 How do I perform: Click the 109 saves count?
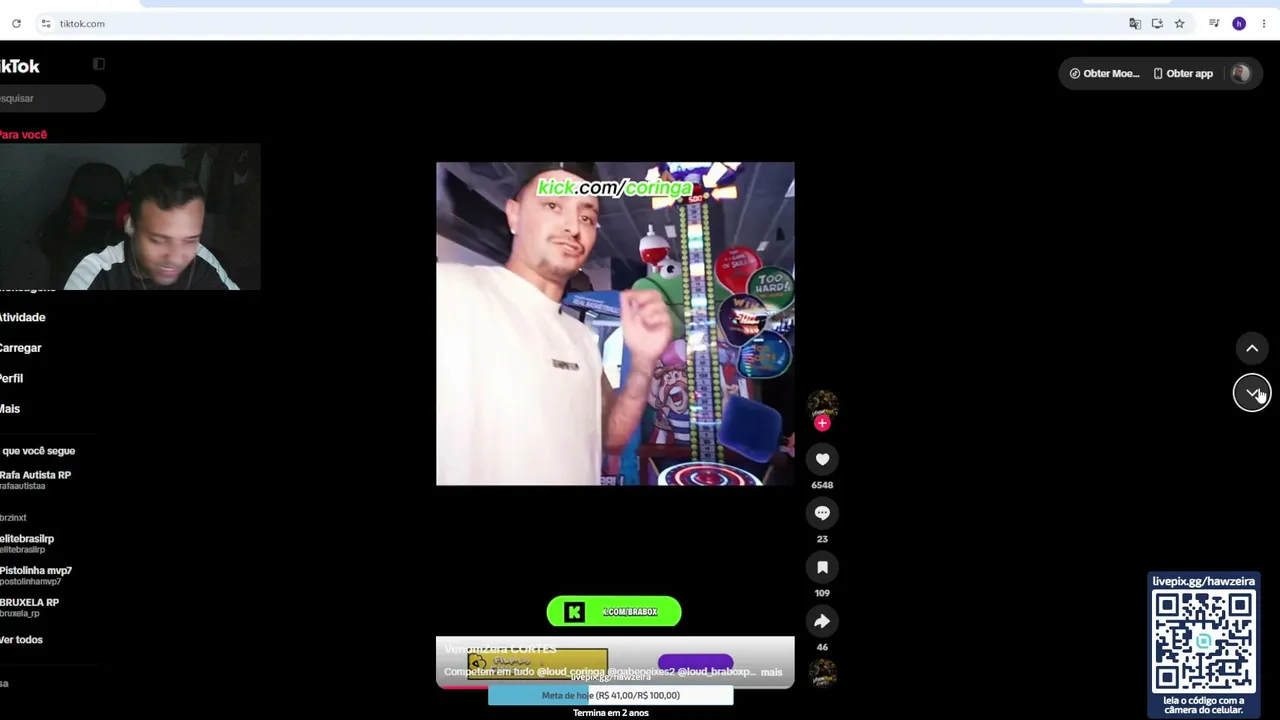822,593
